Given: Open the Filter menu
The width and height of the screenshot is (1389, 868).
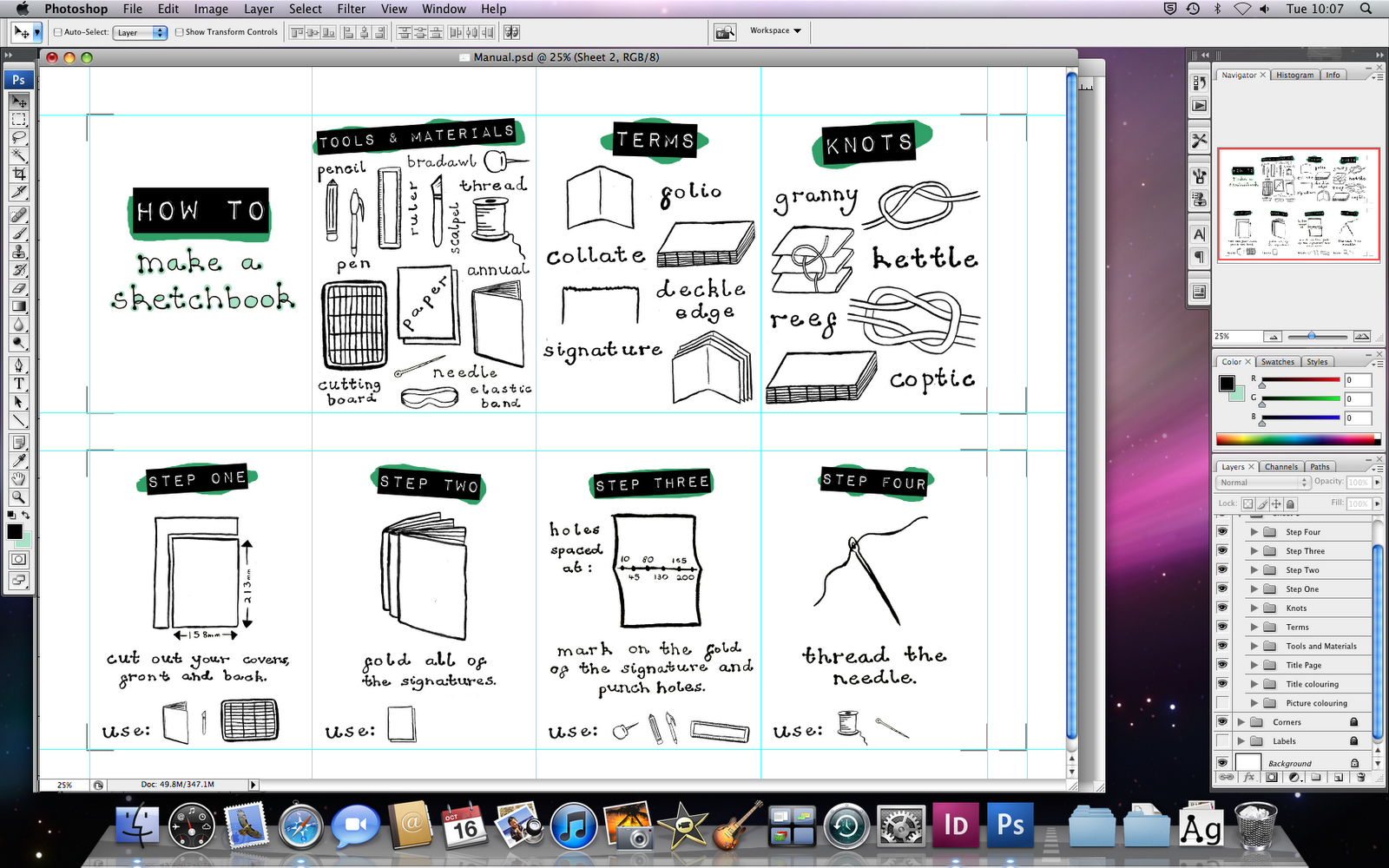Looking at the screenshot, I should pyautogui.click(x=351, y=9).
